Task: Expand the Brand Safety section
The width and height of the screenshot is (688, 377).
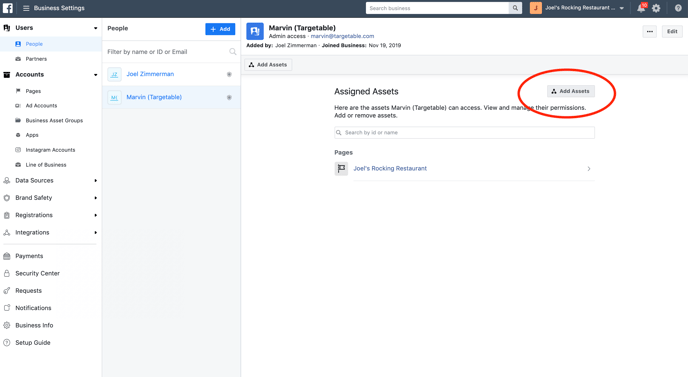Action: pyautogui.click(x=95, y=198)
